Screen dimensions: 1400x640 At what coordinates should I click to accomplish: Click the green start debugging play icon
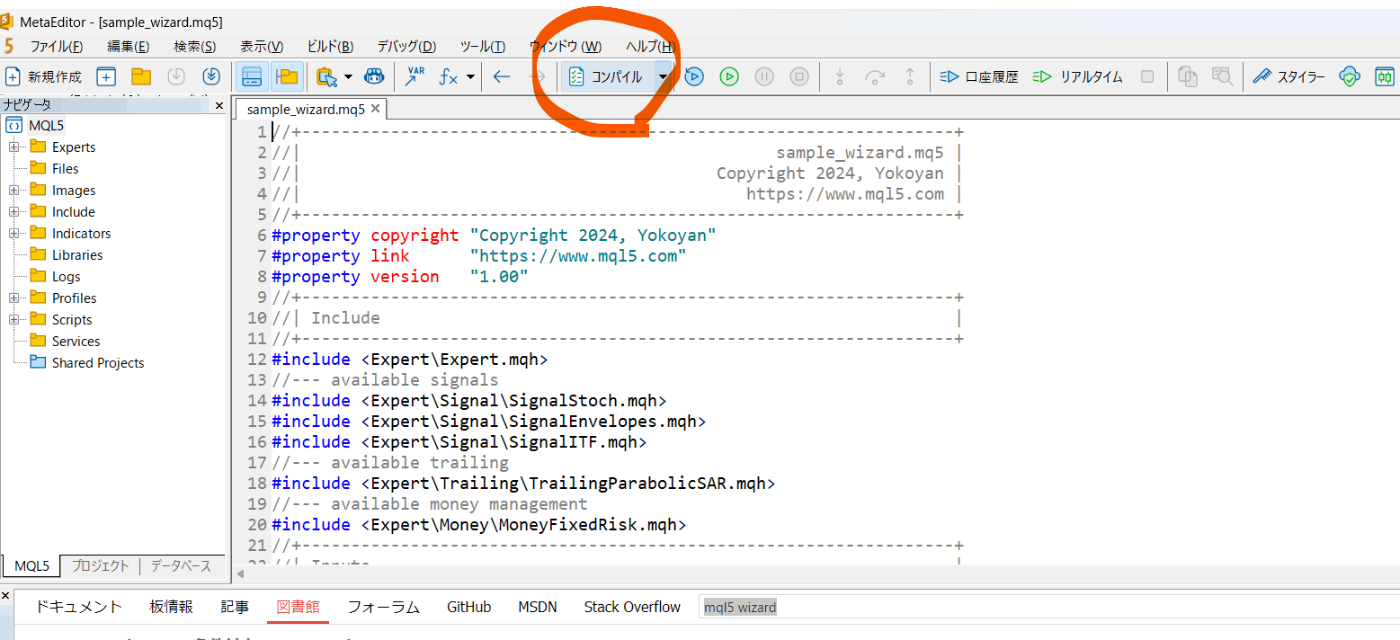(729, 76)
